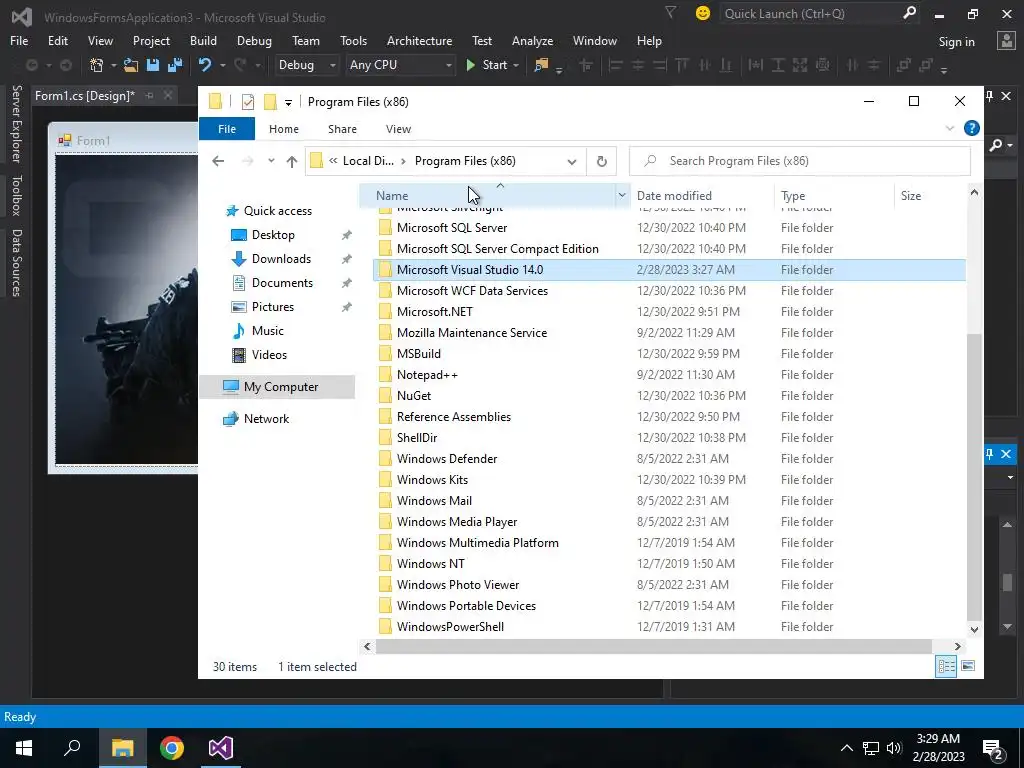Switch to Details view icon in status bar

point(946,666)
